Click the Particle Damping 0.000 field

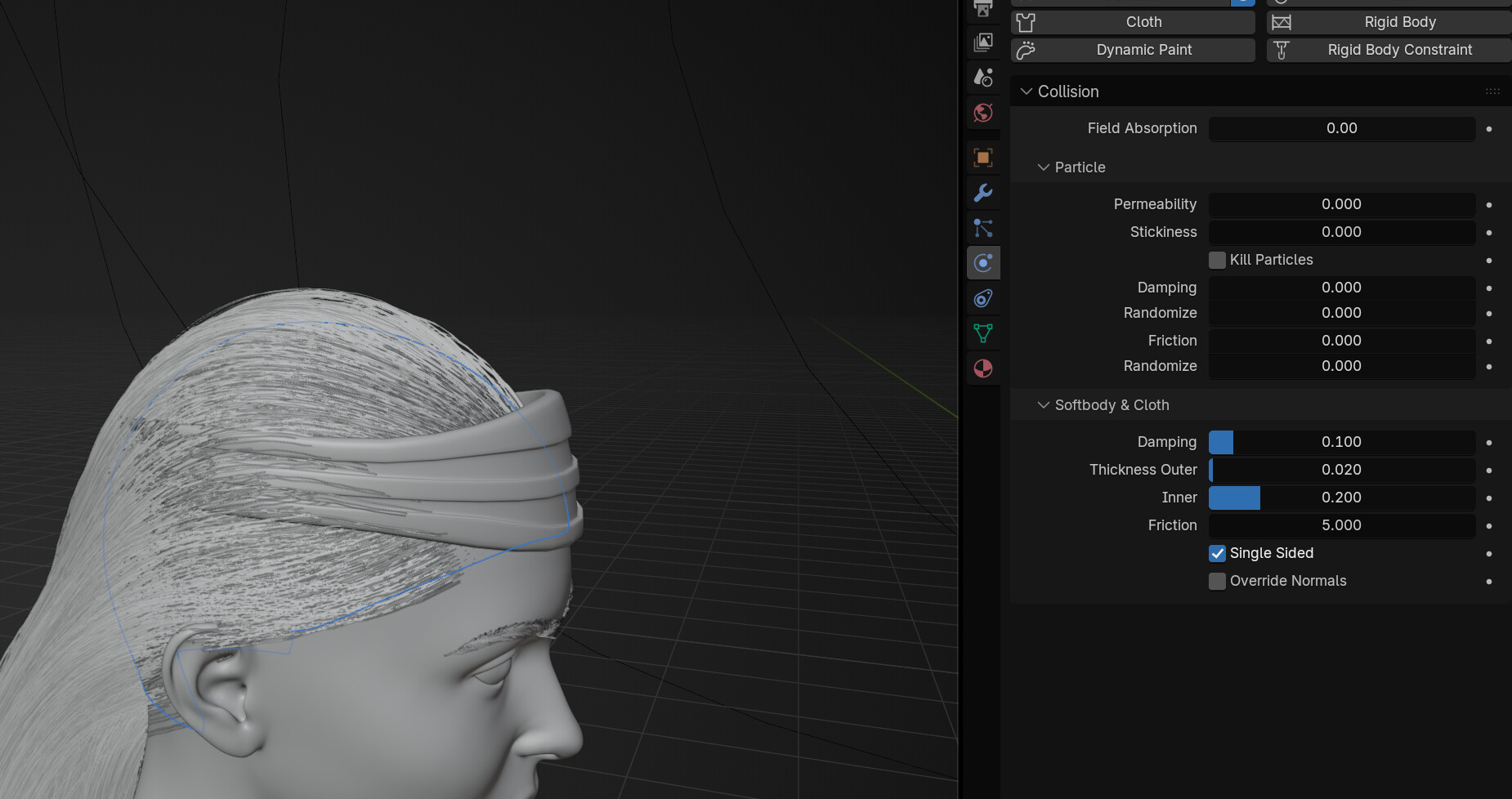pyautogui.click(x=1342, y=288)
